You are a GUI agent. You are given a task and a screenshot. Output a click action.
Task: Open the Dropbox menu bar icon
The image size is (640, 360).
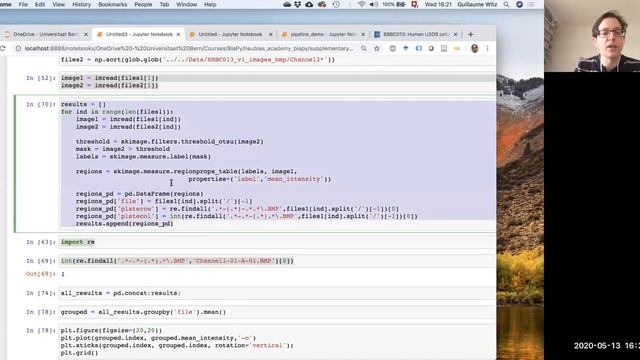click(298, 4)
